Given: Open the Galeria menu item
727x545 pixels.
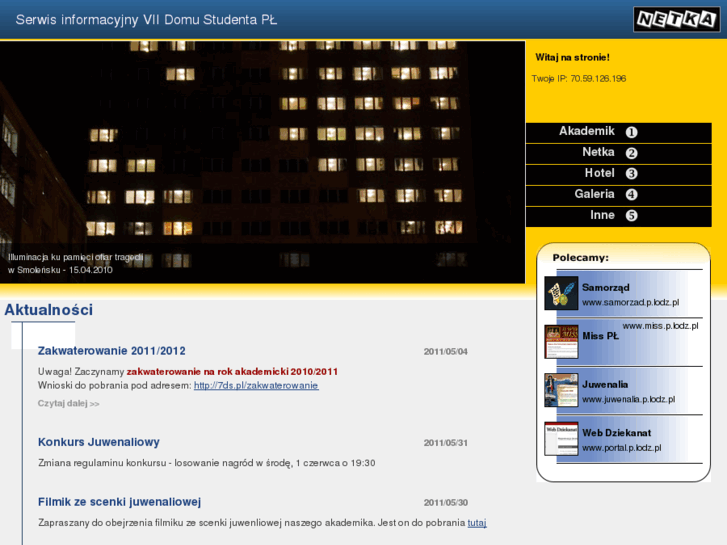Looking at the screenshot, I should (619, 195).
